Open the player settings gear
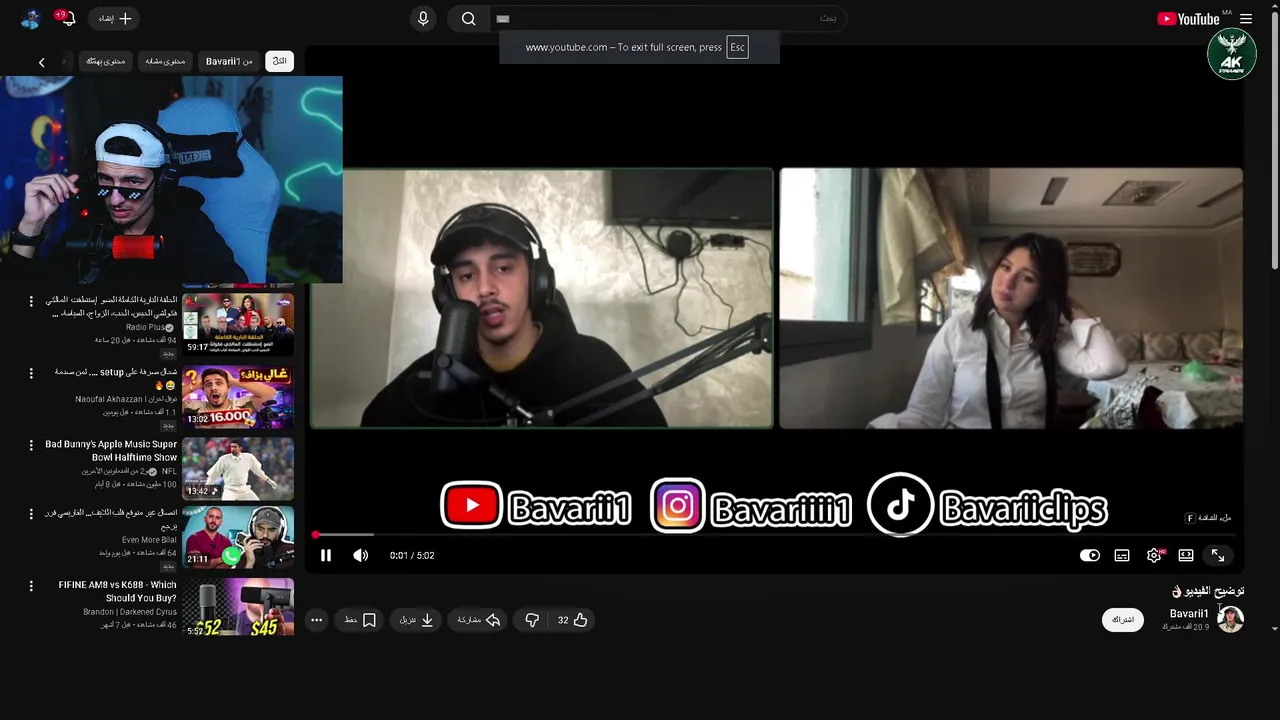The height and width of the screenshot is (720, 1280). pos(1154,555)
